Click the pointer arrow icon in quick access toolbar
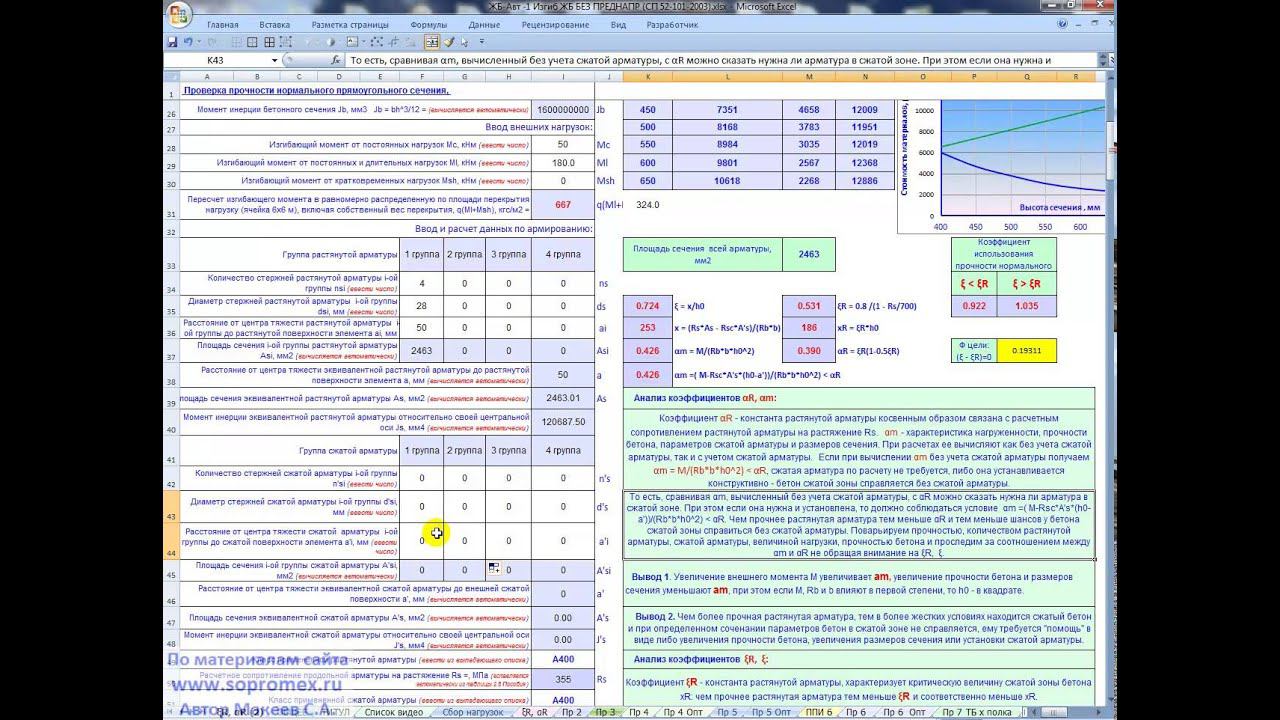 click(x=467, y=42)
